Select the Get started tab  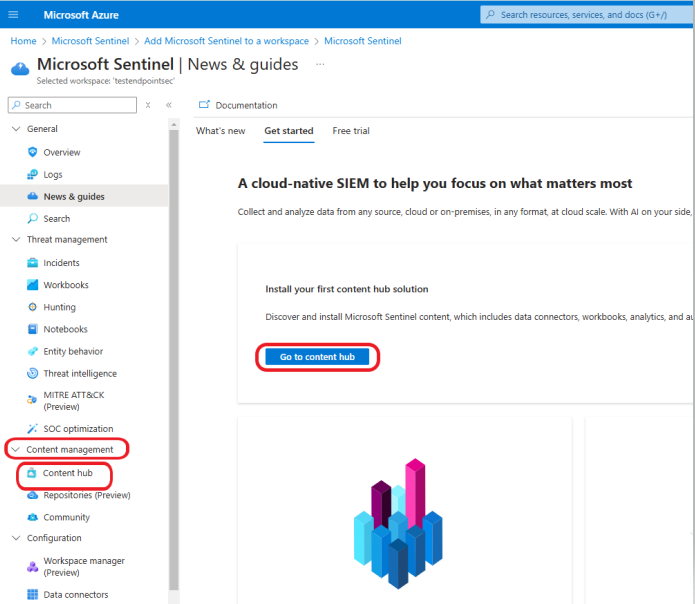point(289,131)
